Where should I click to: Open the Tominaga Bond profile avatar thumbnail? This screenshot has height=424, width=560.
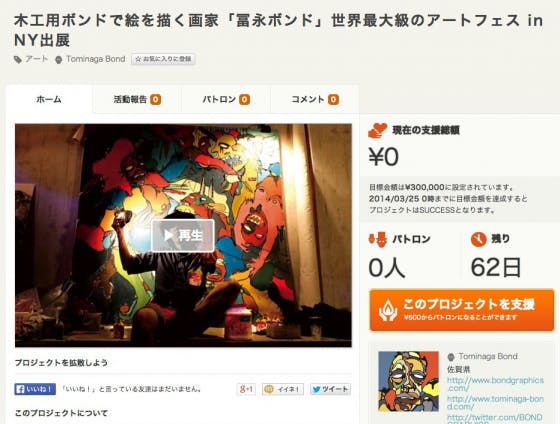tap(408, 381)
